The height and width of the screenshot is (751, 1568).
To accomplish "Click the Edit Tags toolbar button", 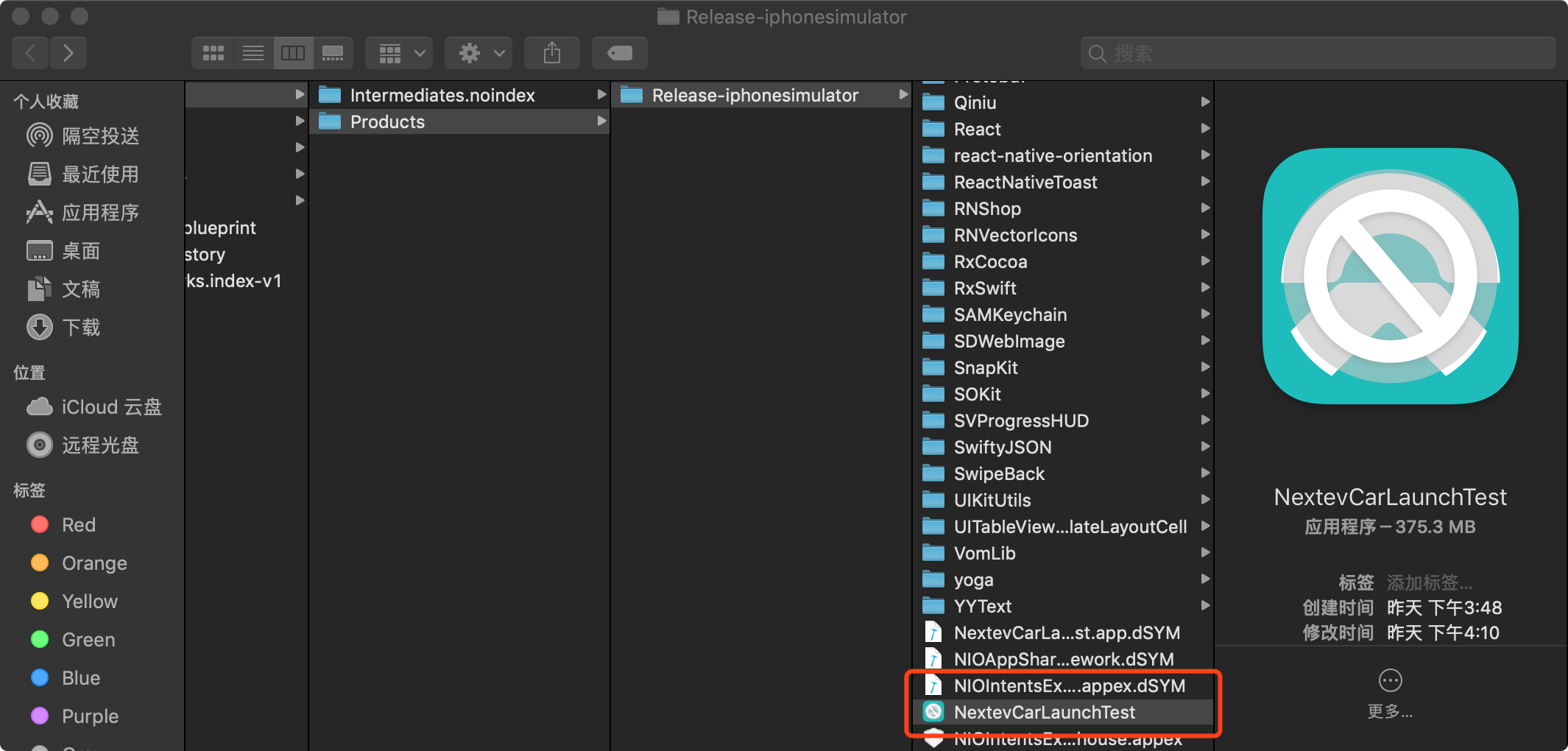I will tap(619, 53).
